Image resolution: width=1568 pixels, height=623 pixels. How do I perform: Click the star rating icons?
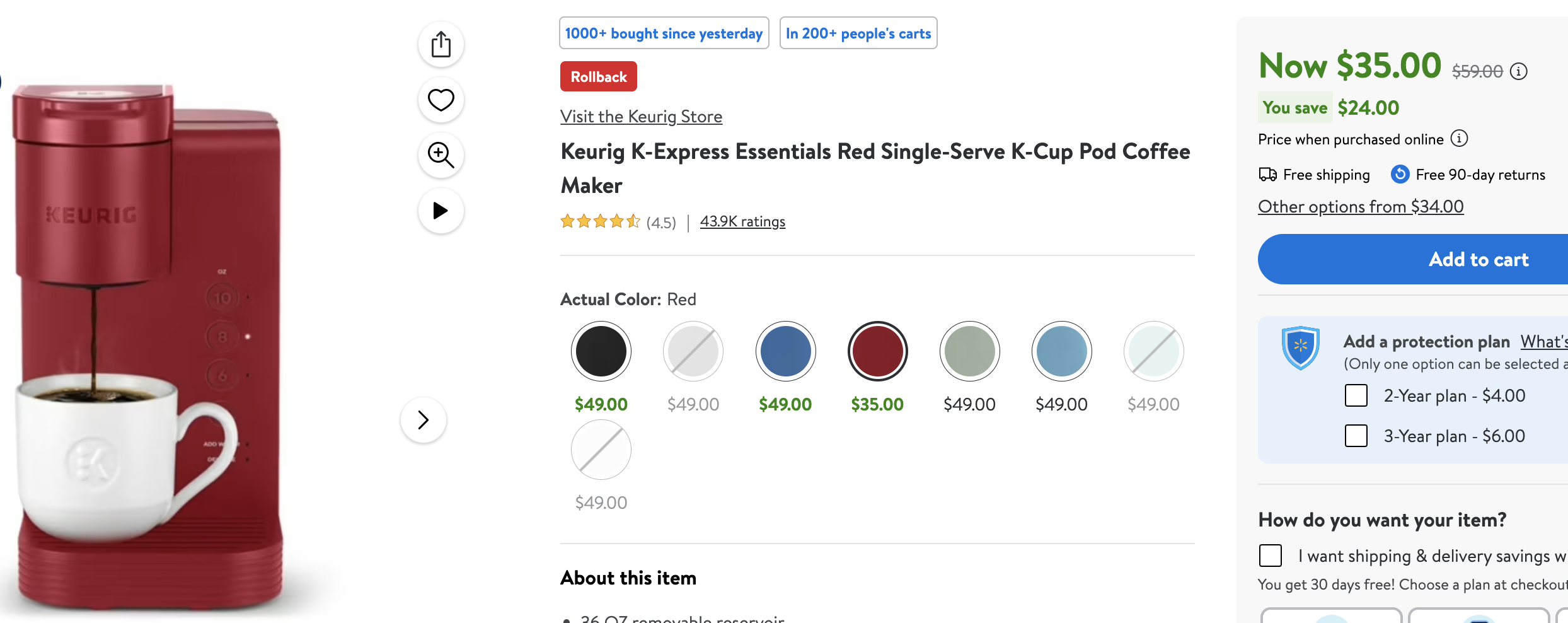tap(601, 221)
